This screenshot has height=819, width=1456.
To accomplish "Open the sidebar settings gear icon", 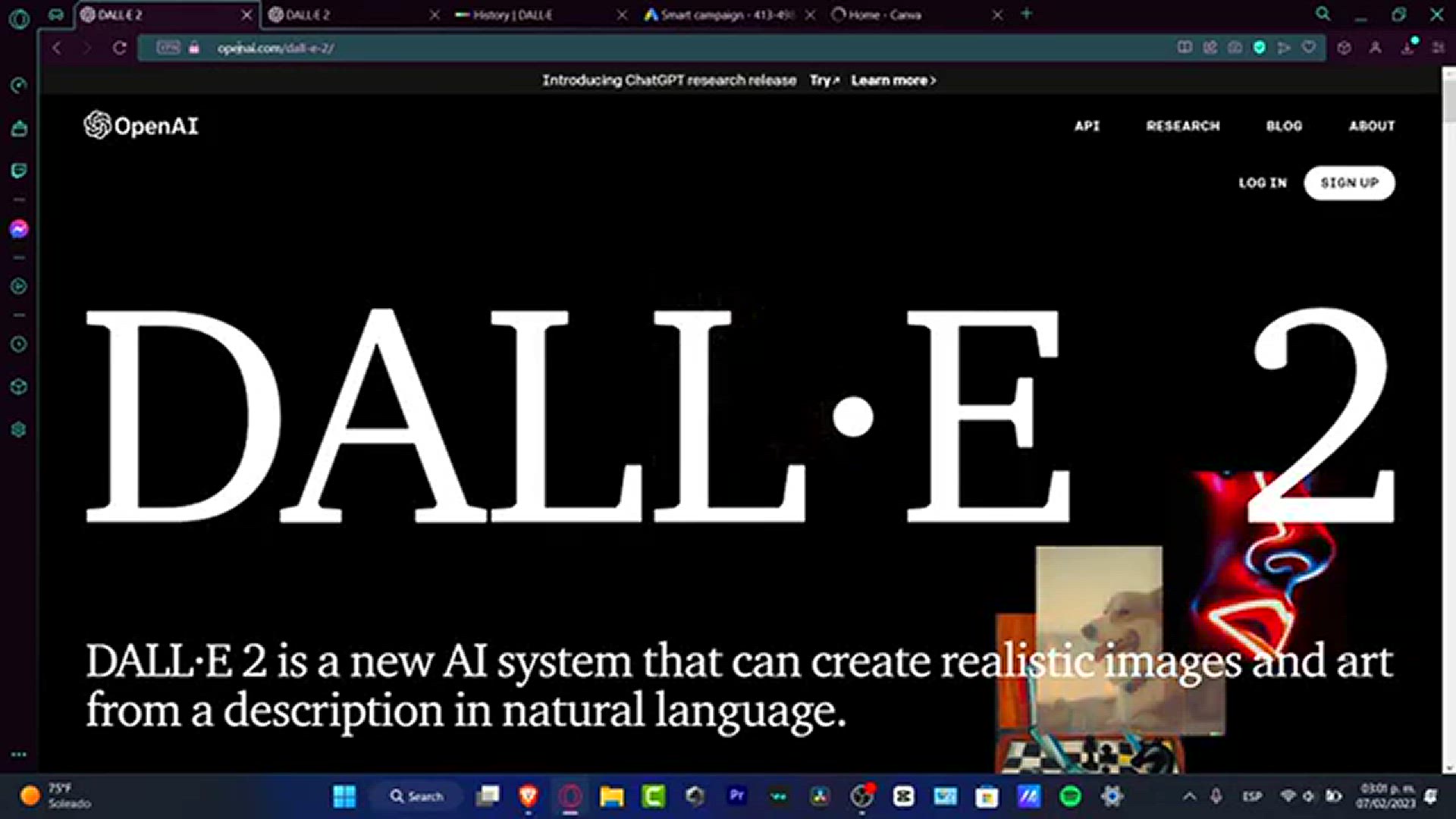I will tap(19, 429).
